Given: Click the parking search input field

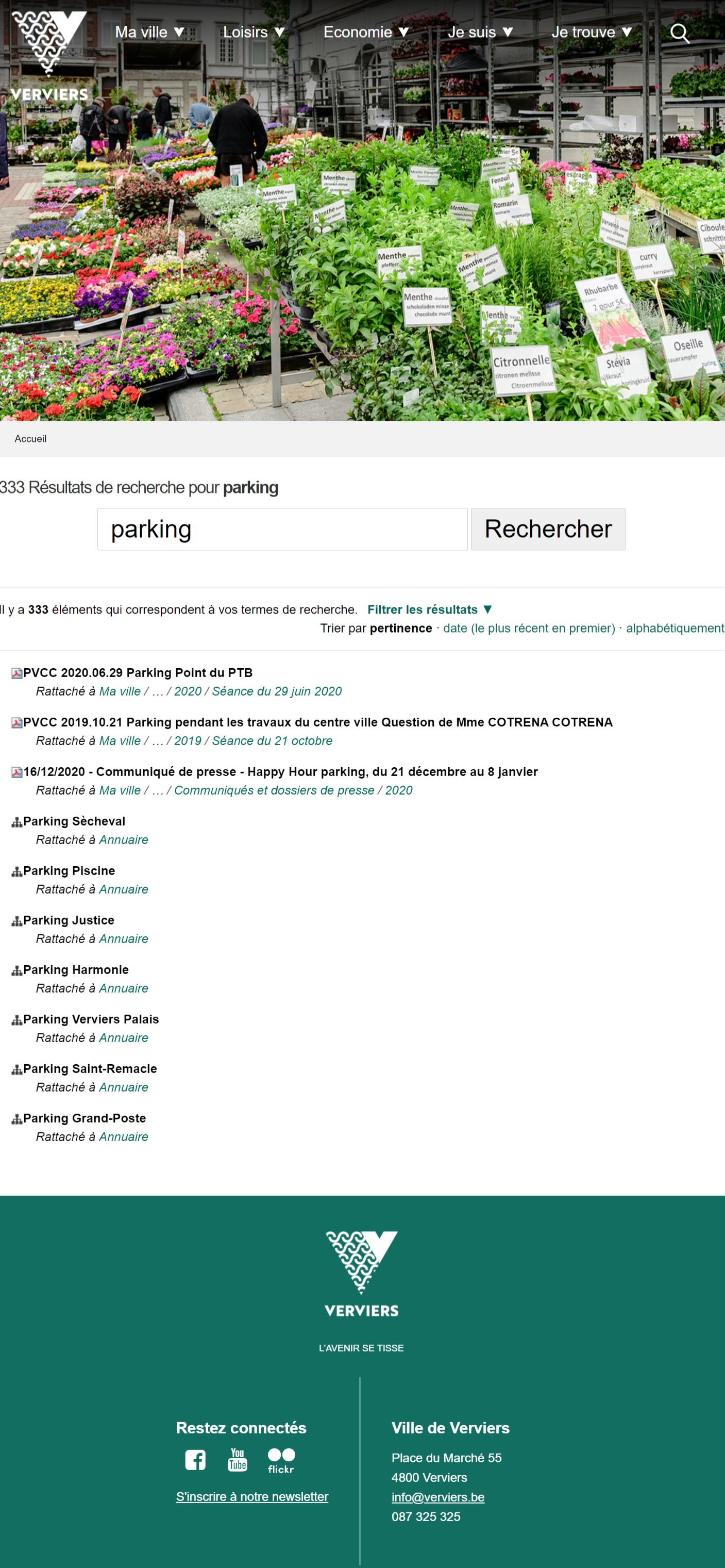Looking at the screenshot, I should [x=282, y=529].
